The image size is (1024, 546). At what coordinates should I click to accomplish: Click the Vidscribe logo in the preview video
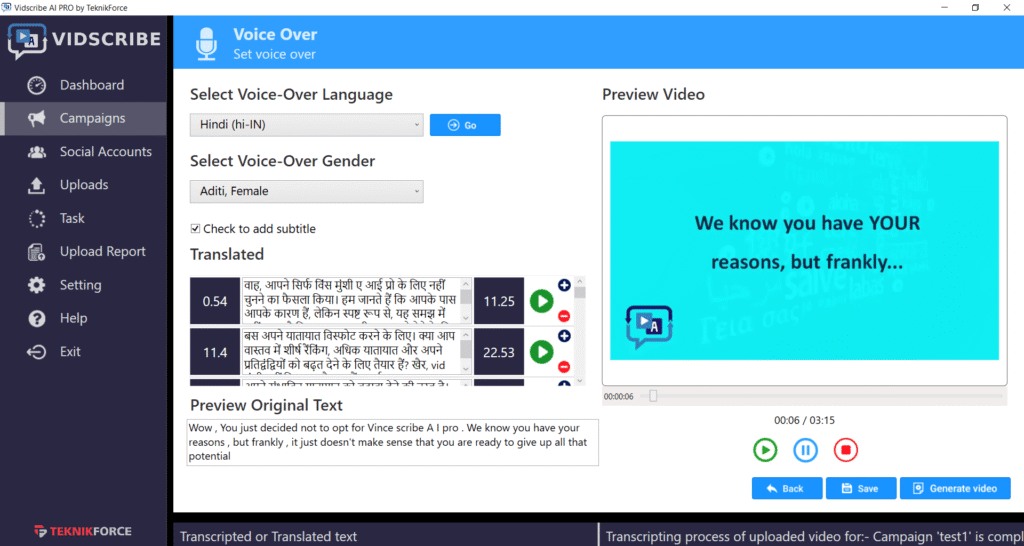[x=649, y=327]
